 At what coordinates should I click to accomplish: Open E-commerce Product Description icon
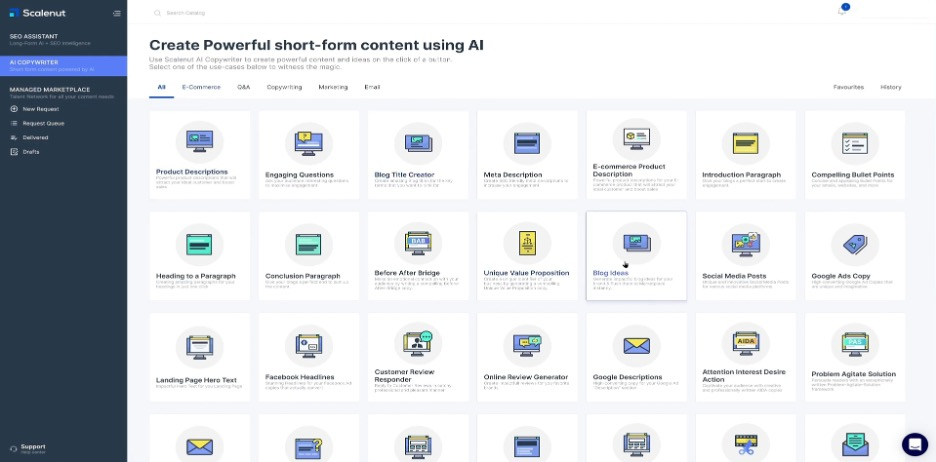[x=636, y=138]
